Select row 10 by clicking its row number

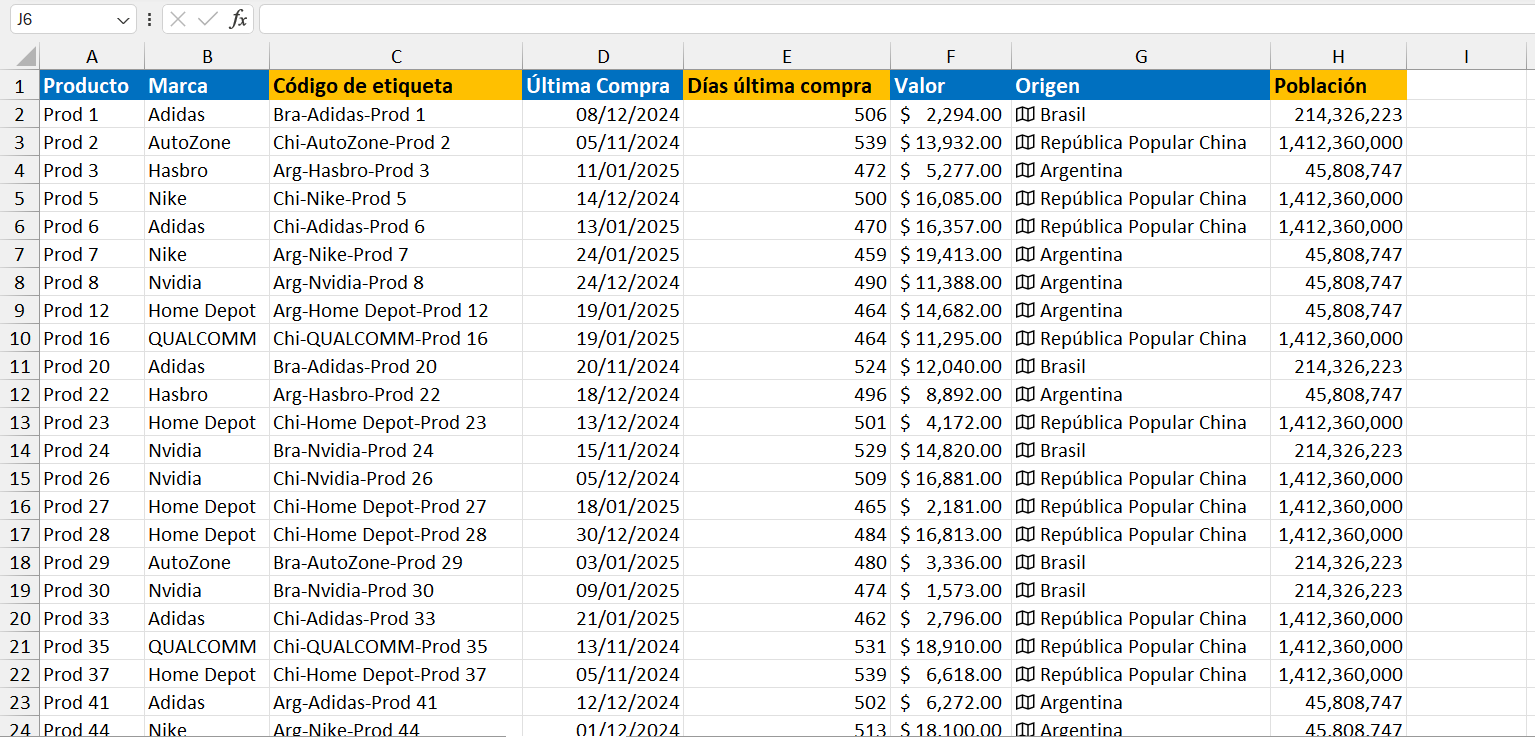[x=18, y=338]
